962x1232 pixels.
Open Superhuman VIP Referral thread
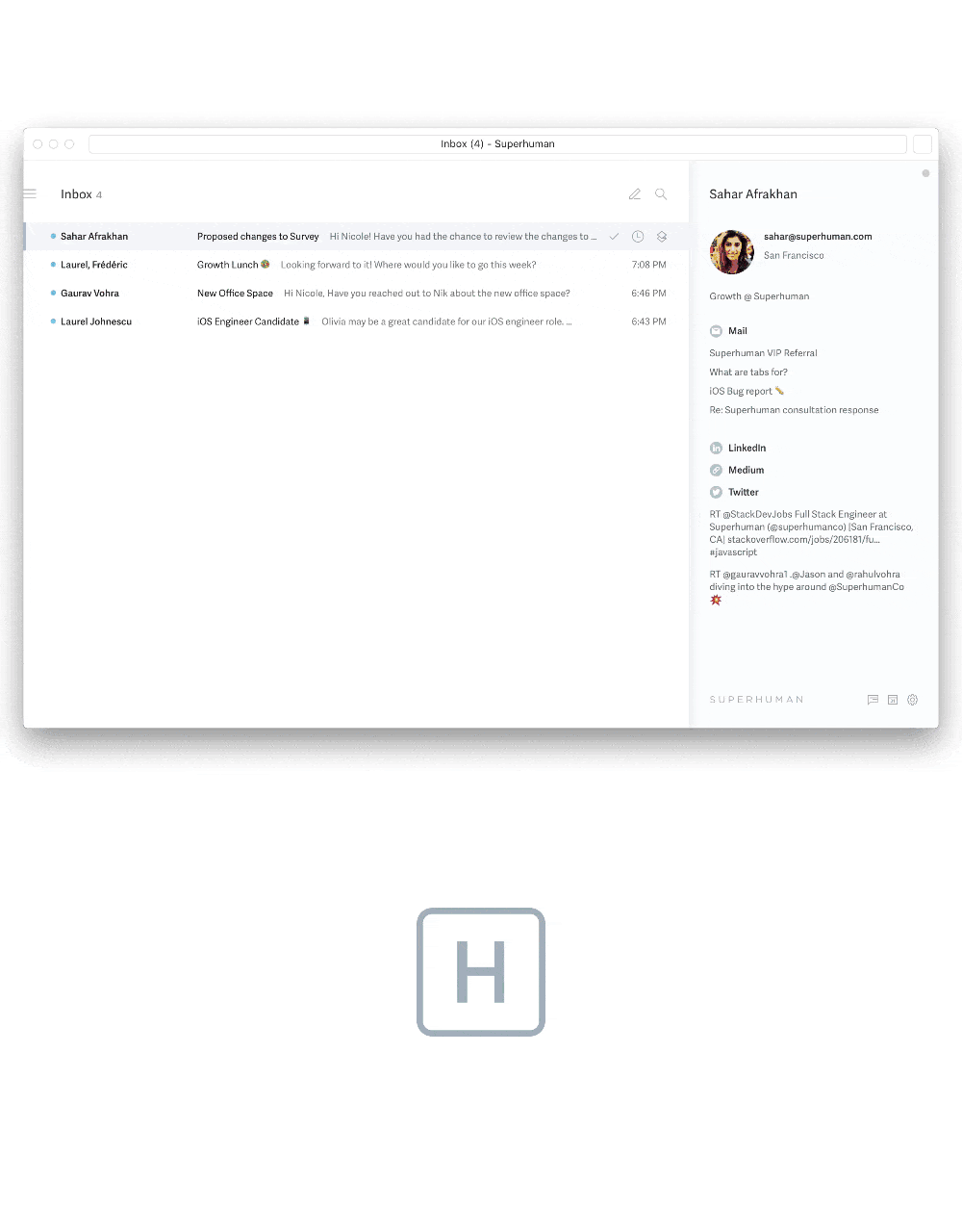pyautogui.click(x=763, y=353)
